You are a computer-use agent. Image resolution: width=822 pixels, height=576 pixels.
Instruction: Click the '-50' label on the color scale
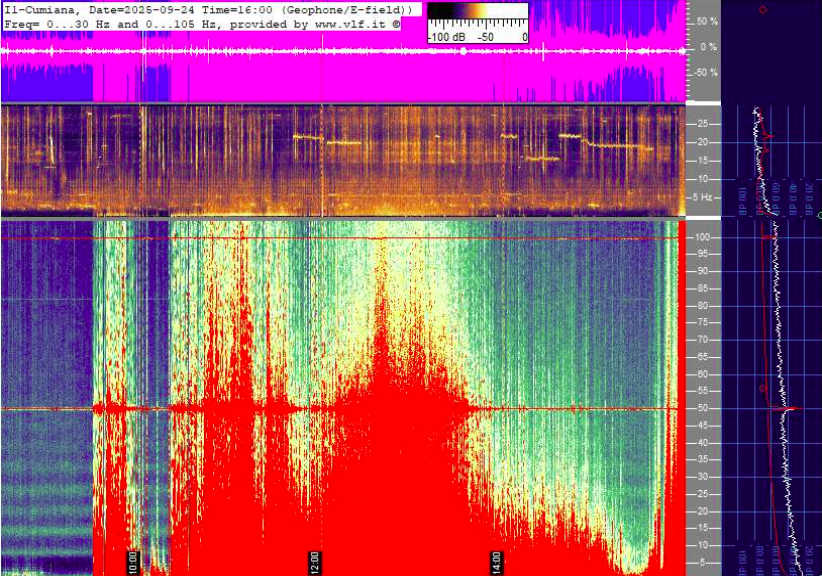coord(486,37)
